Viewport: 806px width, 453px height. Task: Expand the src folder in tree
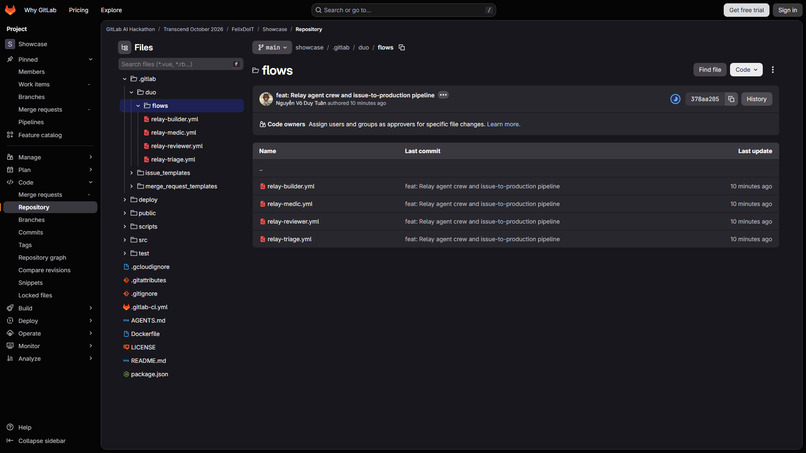tap(124, 240)
